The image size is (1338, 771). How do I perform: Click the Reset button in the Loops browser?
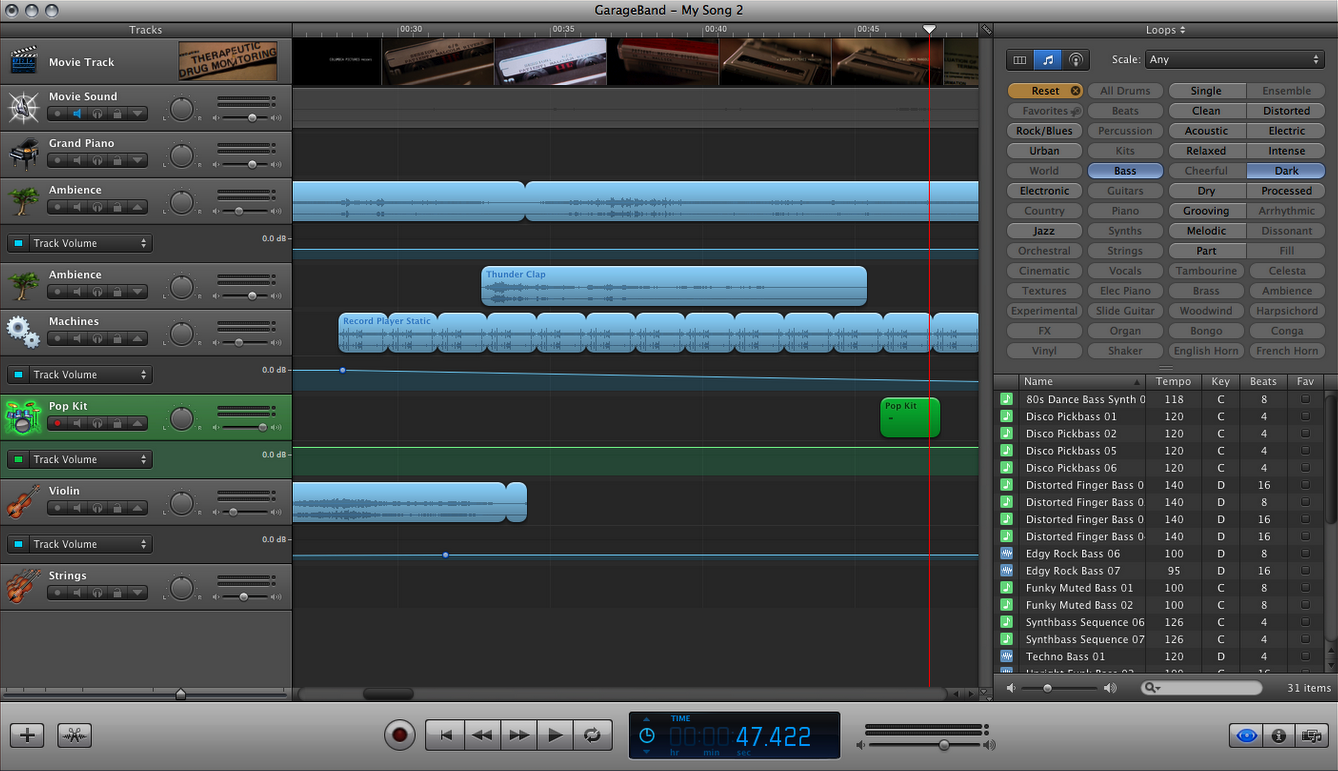pyautogui.click(x=1043, y=90)
